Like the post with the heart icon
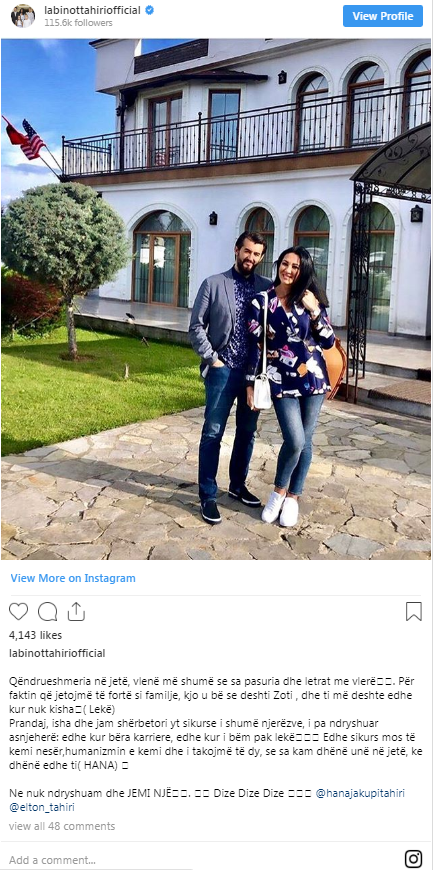Image resolution: width=433 pixels, height=870 pixels. [x=18, y=611]
